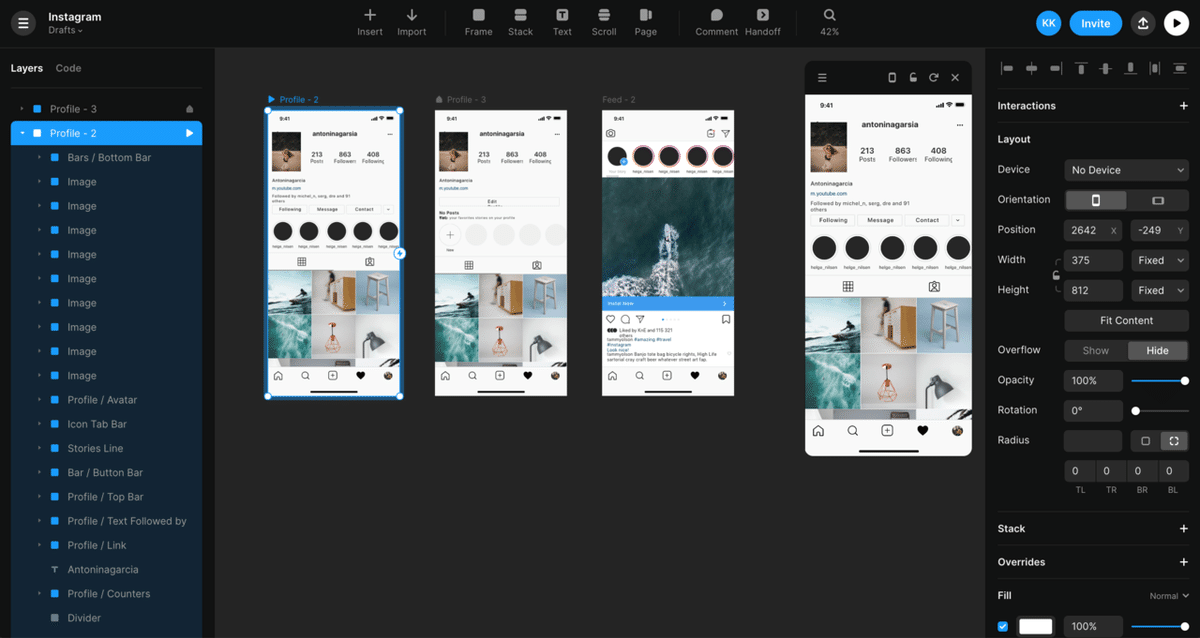
Task: Expand the Profile - 3 layer
Action: (x=21, y=109)
